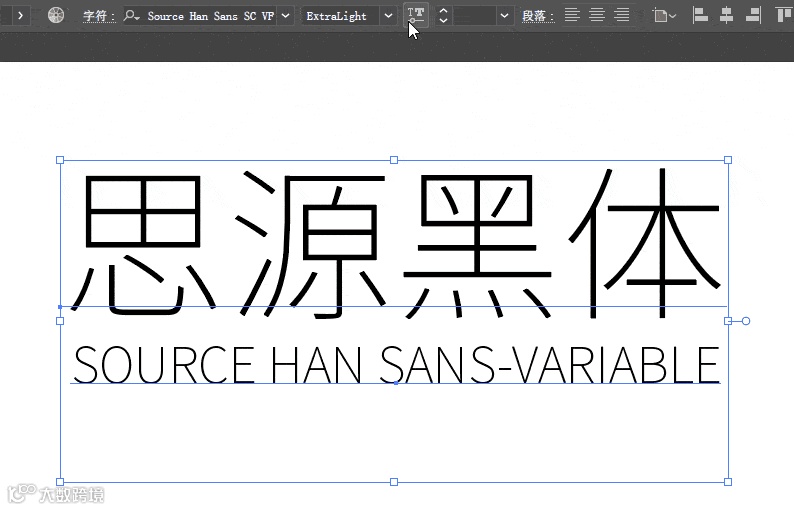Click the font search magnifier icon
The height and width of the screenshot is (510, 794).
[x=132, y=16]
